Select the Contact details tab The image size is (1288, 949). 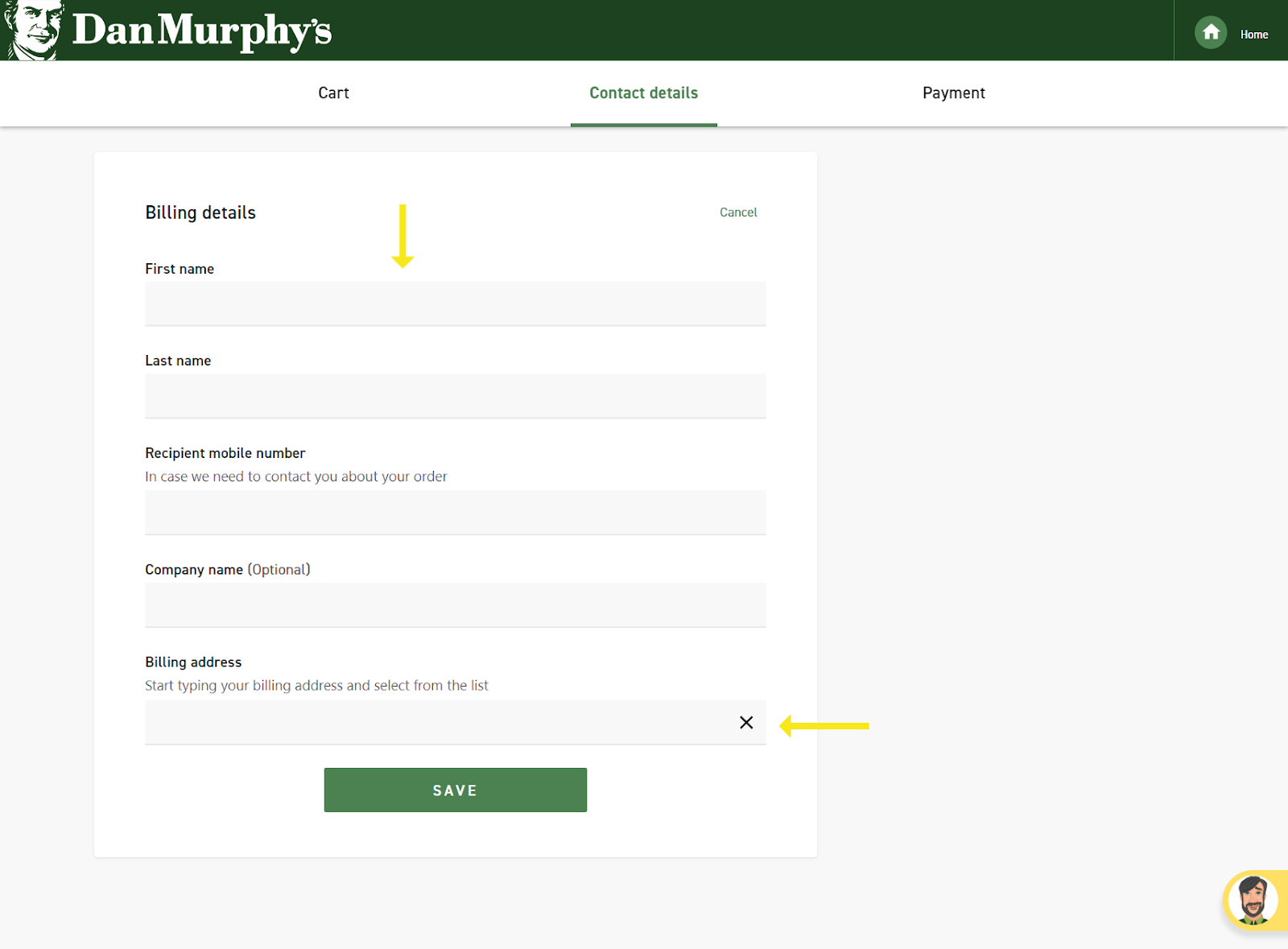[643, 93]
